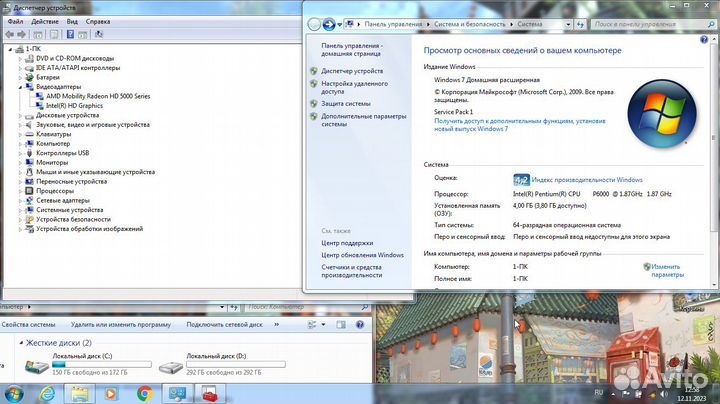Click Индекс производительности Windows link
The height and width of the screenshot is (404, 720).
point(587,180)
